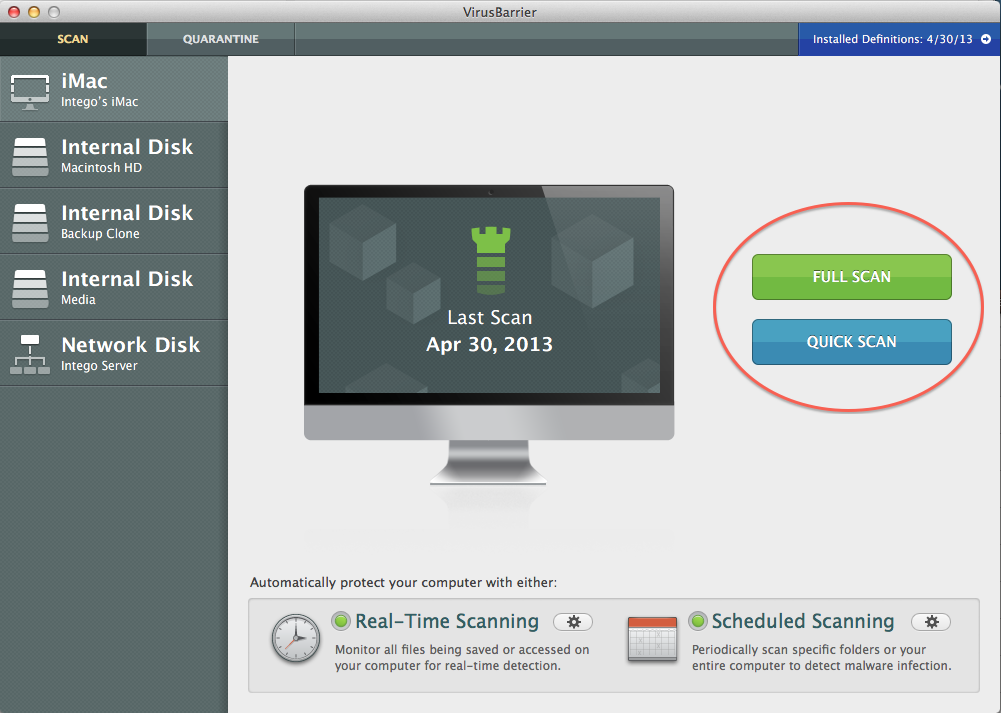This screenshot has width=1001, height=713.
Task: Click the 'Macintosh HD' label
Action: pos(102,168)
